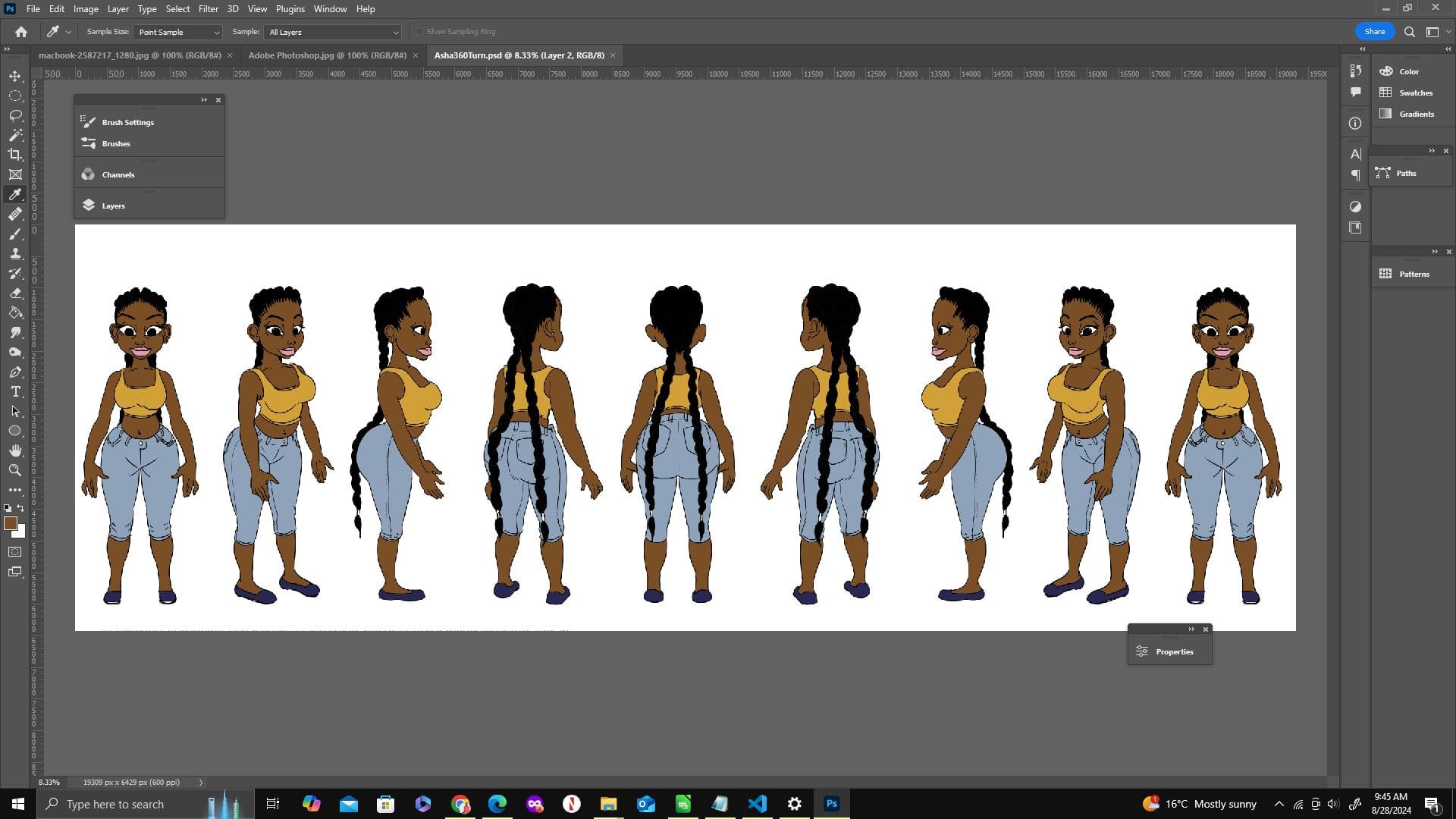Viewport: 1456px width, 819px height.
Task: Select the Smudge tool
Action: [x=15, y=332]
